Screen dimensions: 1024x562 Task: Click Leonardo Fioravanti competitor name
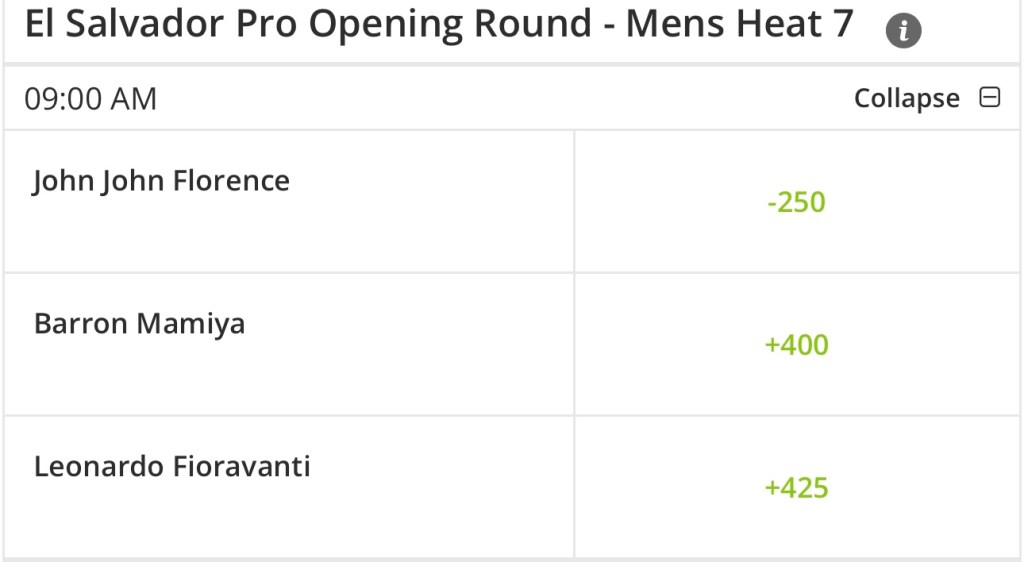point(172,467)
